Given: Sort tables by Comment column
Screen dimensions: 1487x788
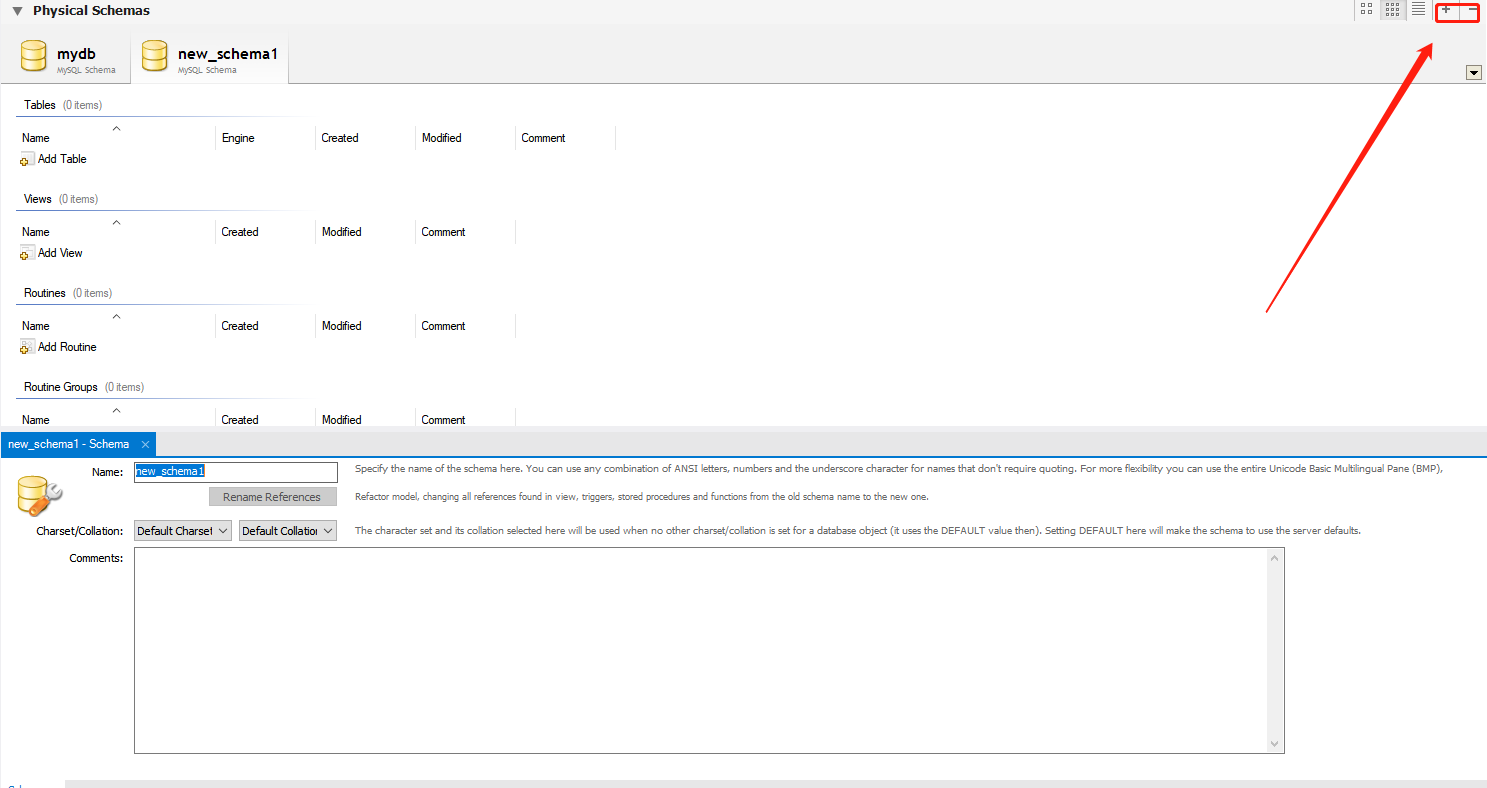Looking at the screenshot, I should tap(565, 138).
